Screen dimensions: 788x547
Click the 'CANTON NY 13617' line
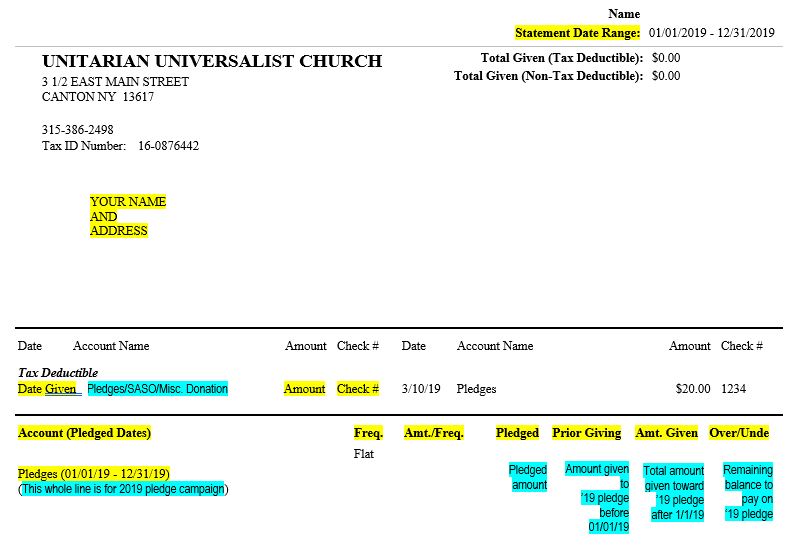98,97
